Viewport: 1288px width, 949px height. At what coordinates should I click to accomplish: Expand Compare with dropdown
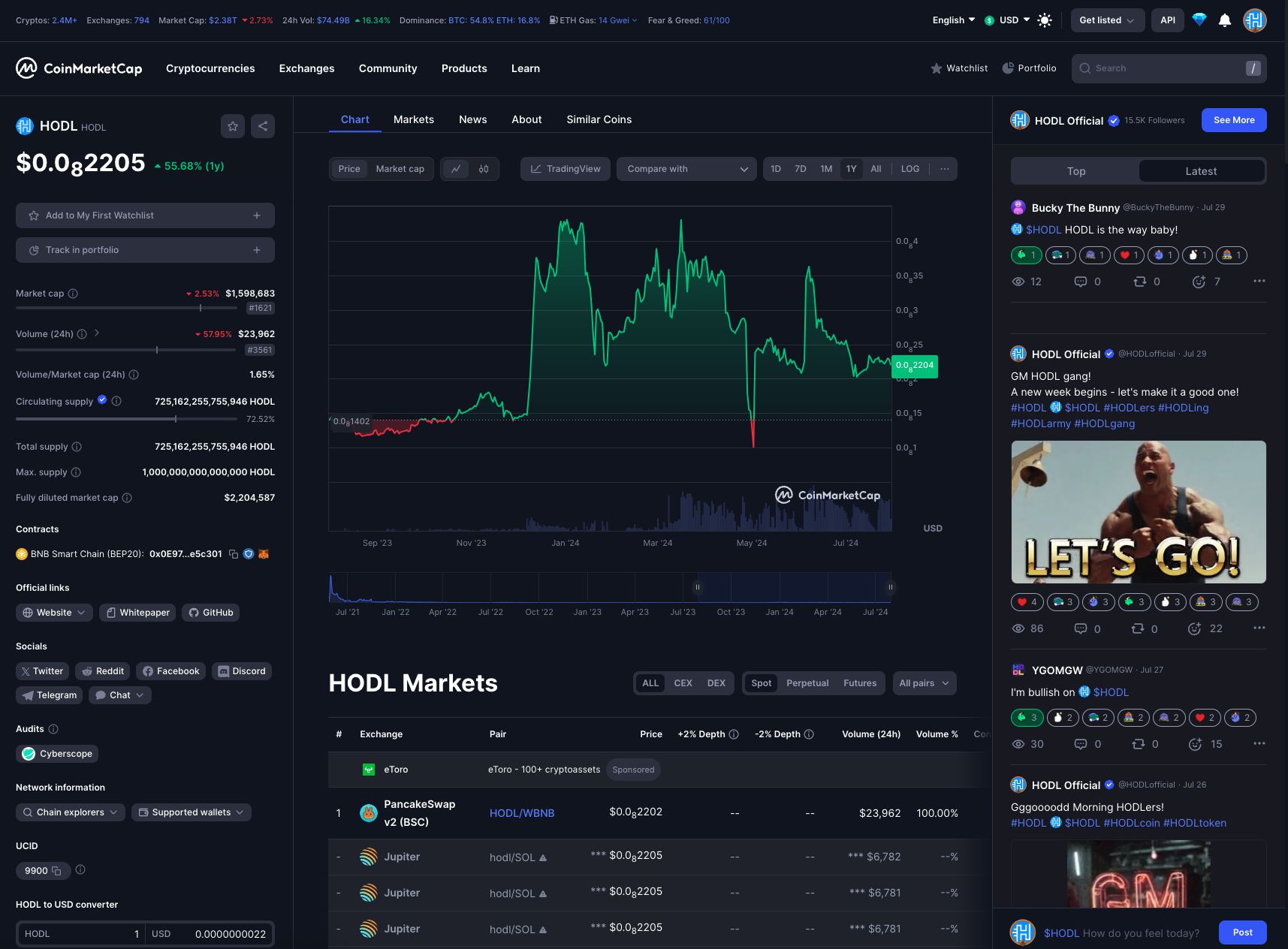point(686,169)
